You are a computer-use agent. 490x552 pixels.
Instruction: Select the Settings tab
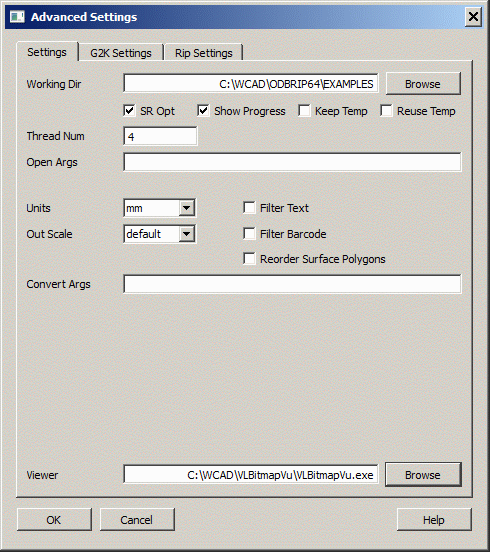pyautogui.click(x=47, y=52)
